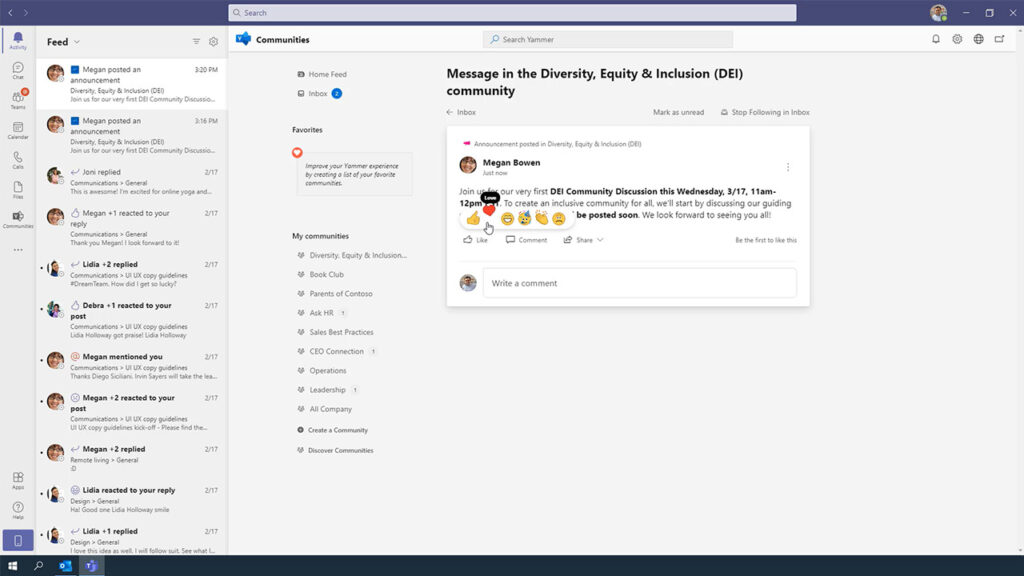Go back with the navigation arrow
Screen dimensions: 1024x576
coord(10,12)
